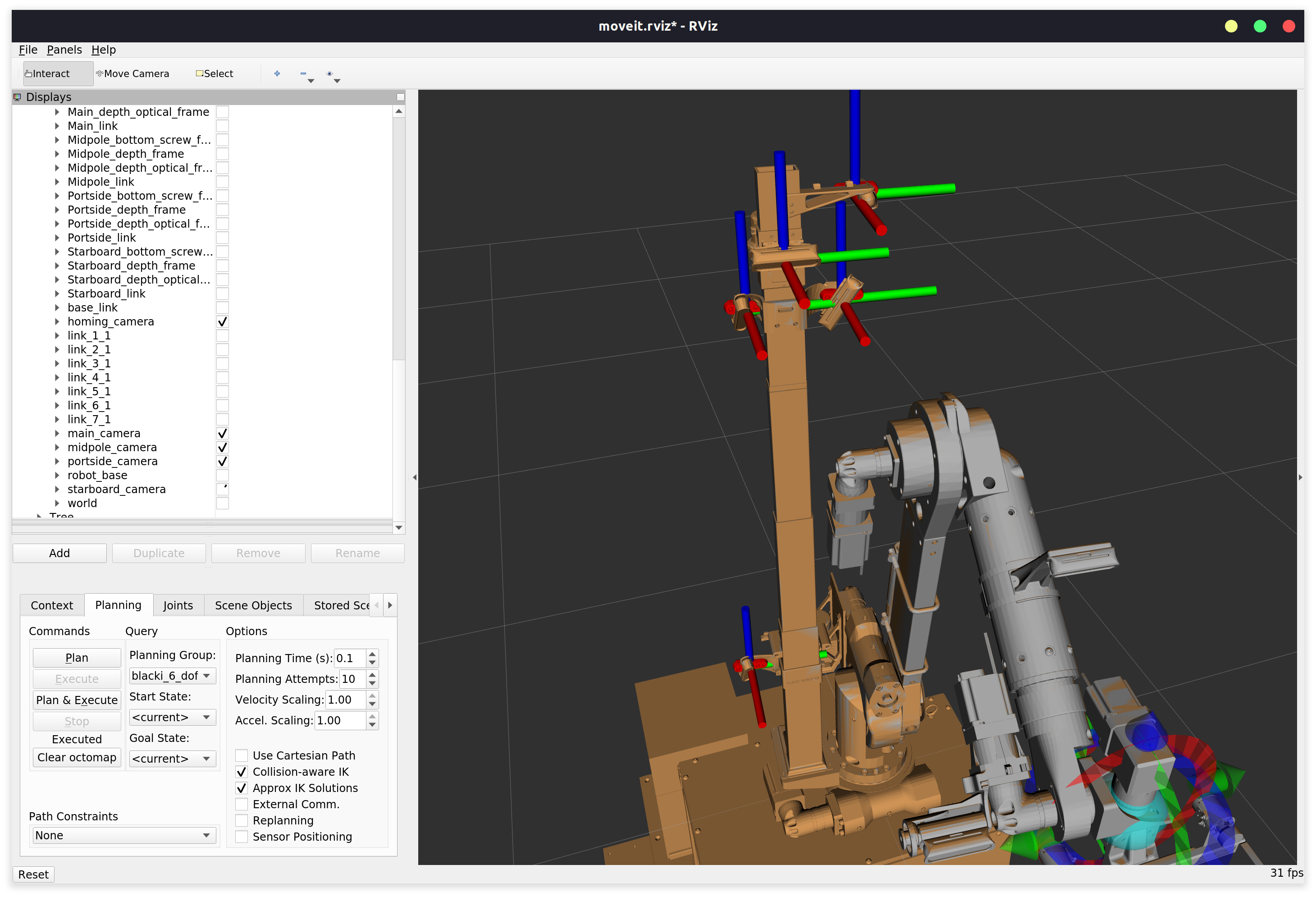Click the zoom out minus icon
This screenshot has height=897, width=1316.
click(303, 73)
